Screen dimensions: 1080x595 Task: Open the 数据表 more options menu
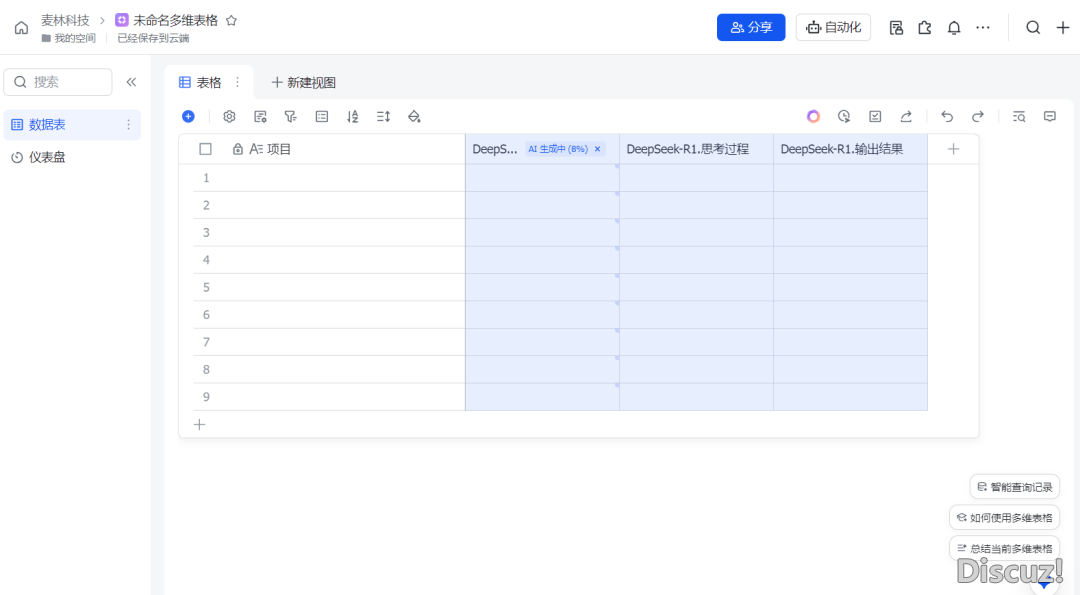pos(128,125)
